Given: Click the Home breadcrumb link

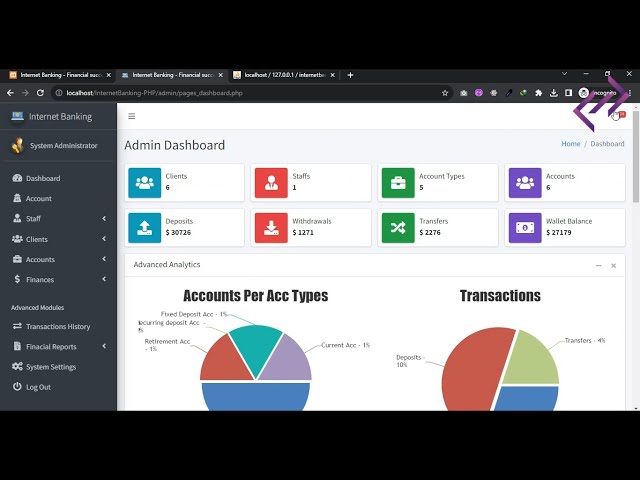Looking at the screenshot, I should 571,144.
